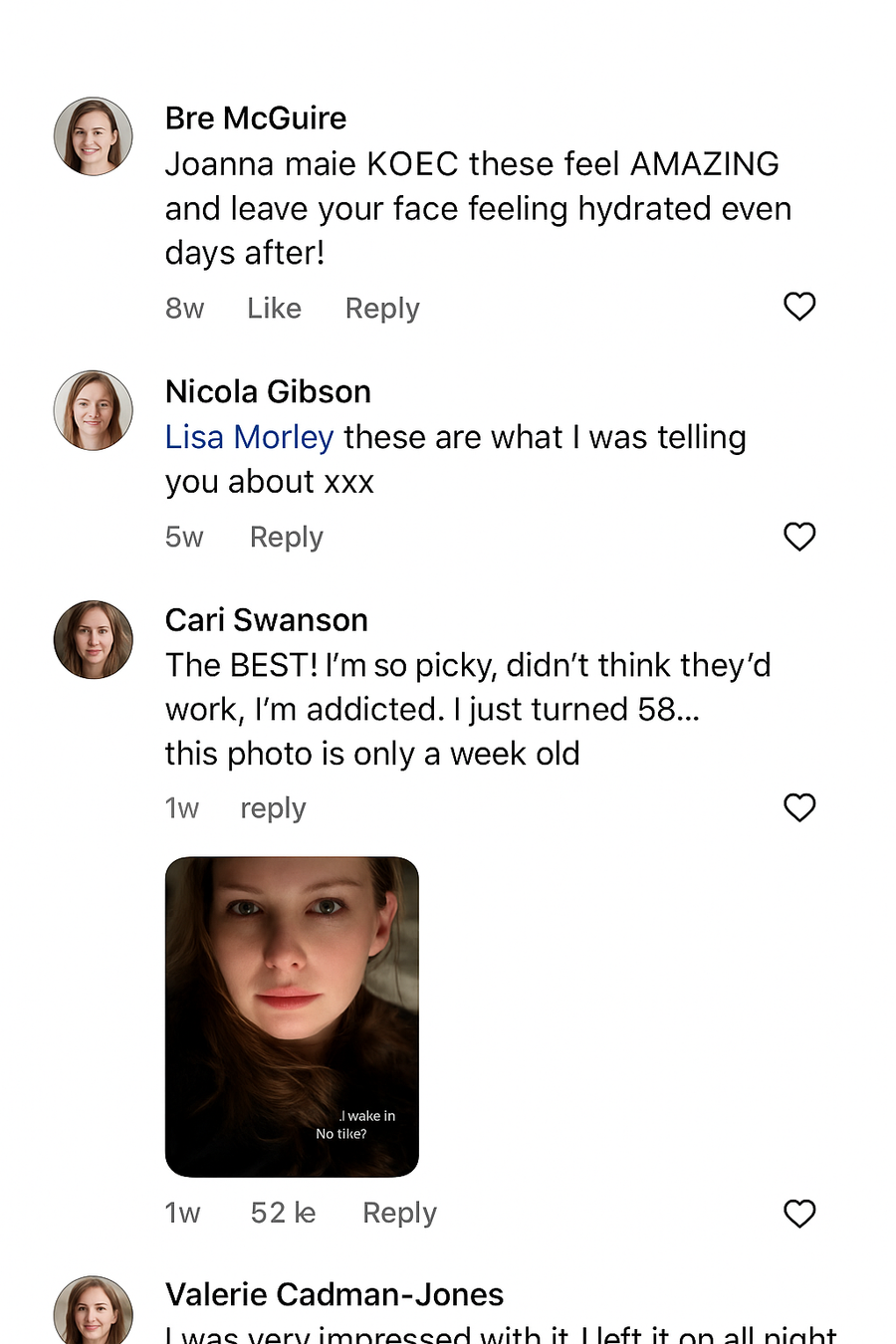Open Cari Swanson's profile picture

[x=93, y=640]
